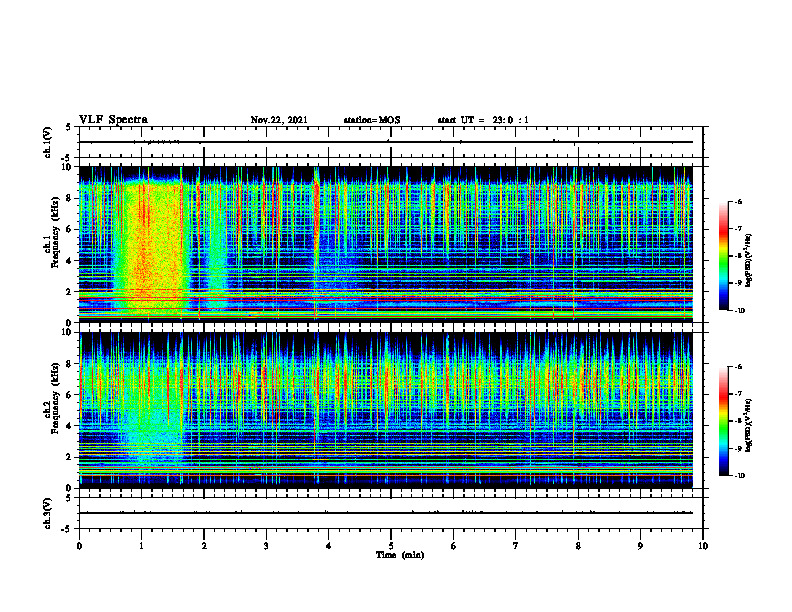The image size is (792, 612).
Task: Click the "1" minute tick label
Action: pyautogui.click(x=141, y=546)
